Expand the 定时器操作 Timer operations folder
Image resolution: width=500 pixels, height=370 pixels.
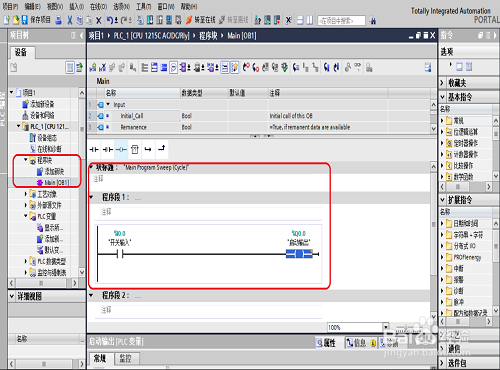click(x=442, y=143)
